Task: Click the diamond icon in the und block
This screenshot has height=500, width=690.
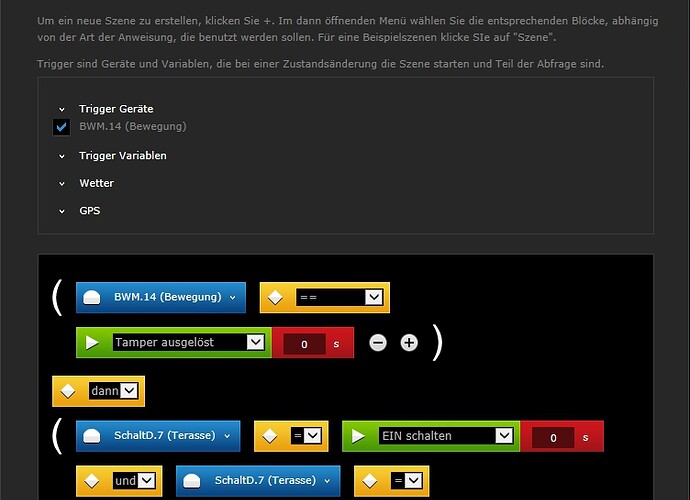Action: tap(92, 481)
